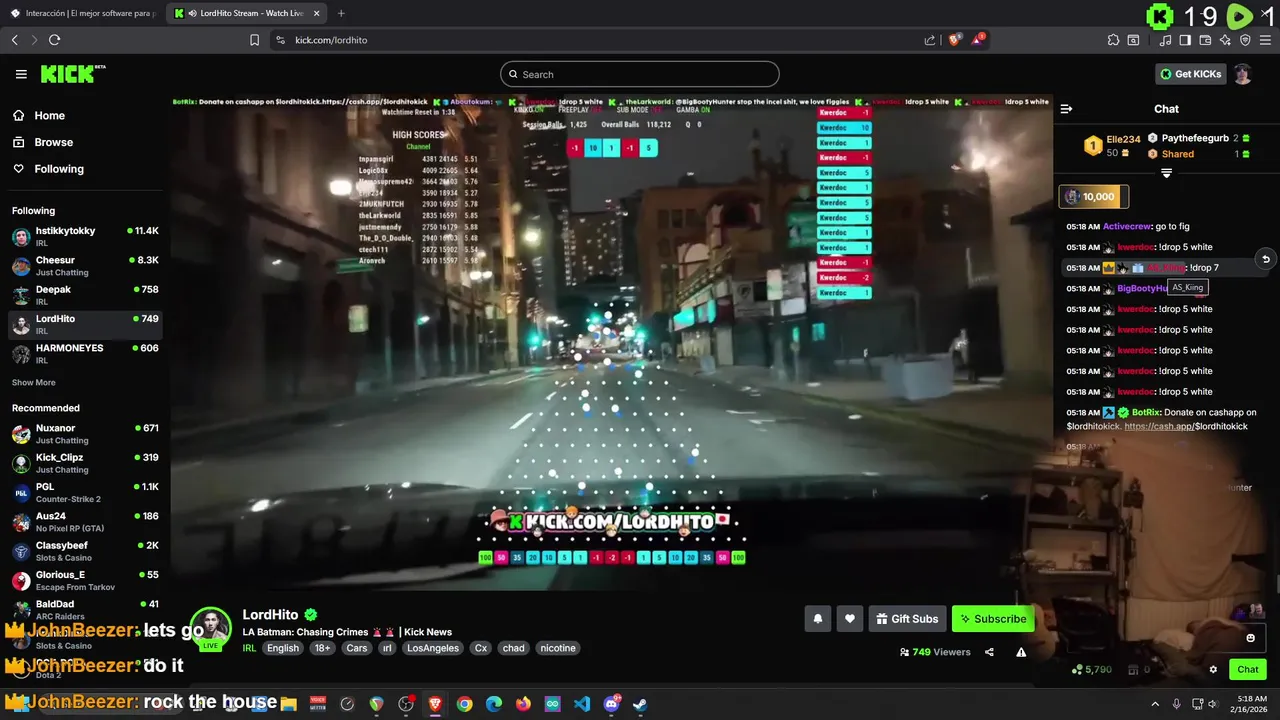Toggle the browser sidebar panel icon
Image resolution: width=1280 pixels, height=720 pixels.
coord(1185,40)
